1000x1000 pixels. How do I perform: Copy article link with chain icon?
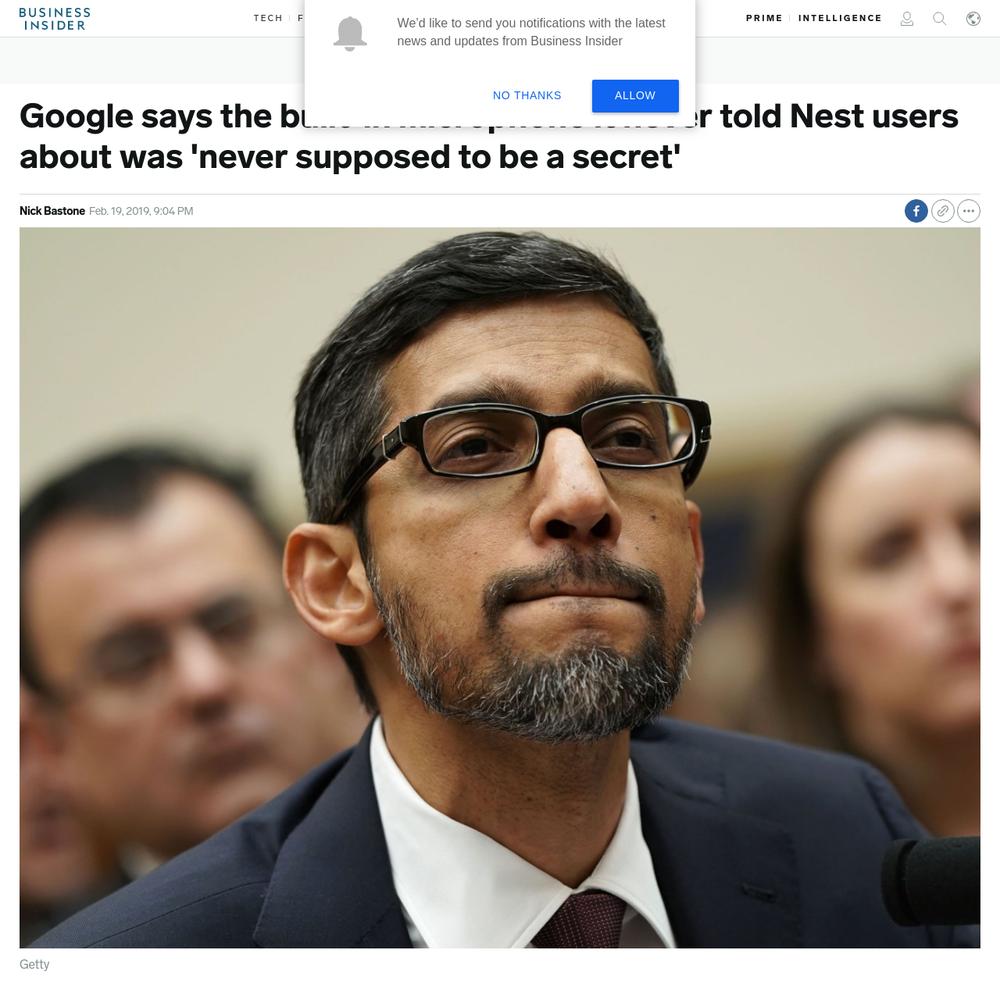[943, 211]
